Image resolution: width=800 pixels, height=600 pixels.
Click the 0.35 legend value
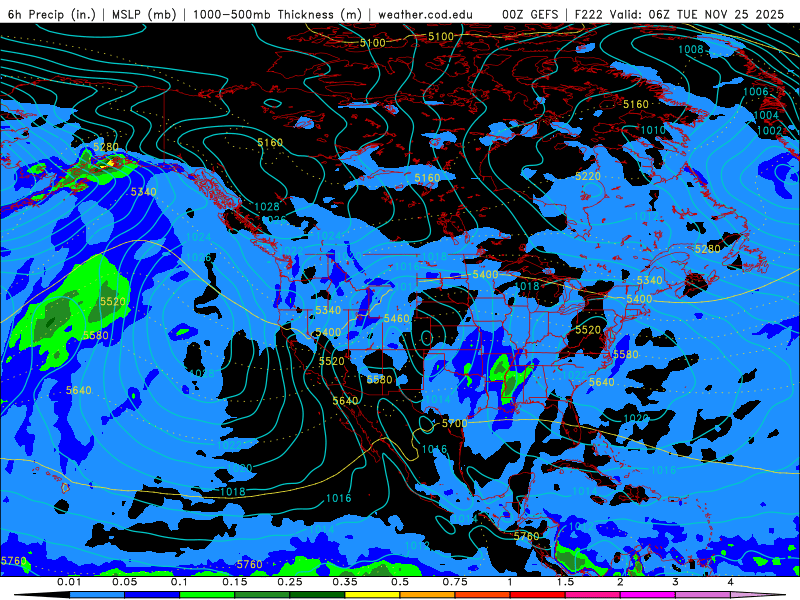coord(345,582)
